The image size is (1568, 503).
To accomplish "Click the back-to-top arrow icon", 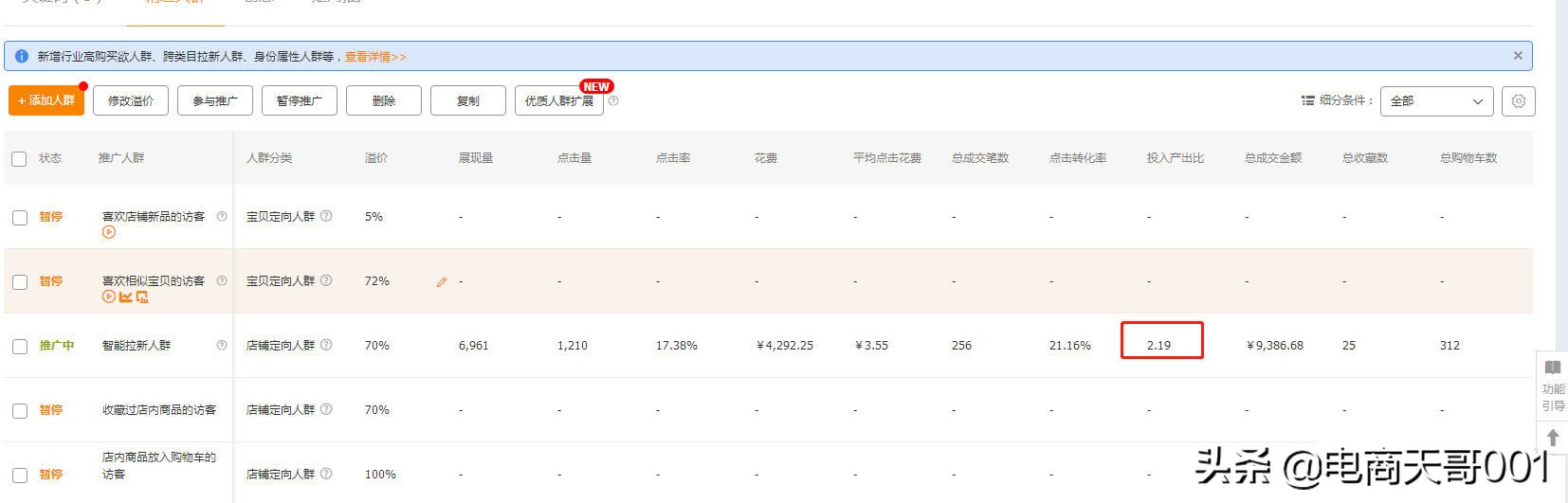I will (1553, 438).
